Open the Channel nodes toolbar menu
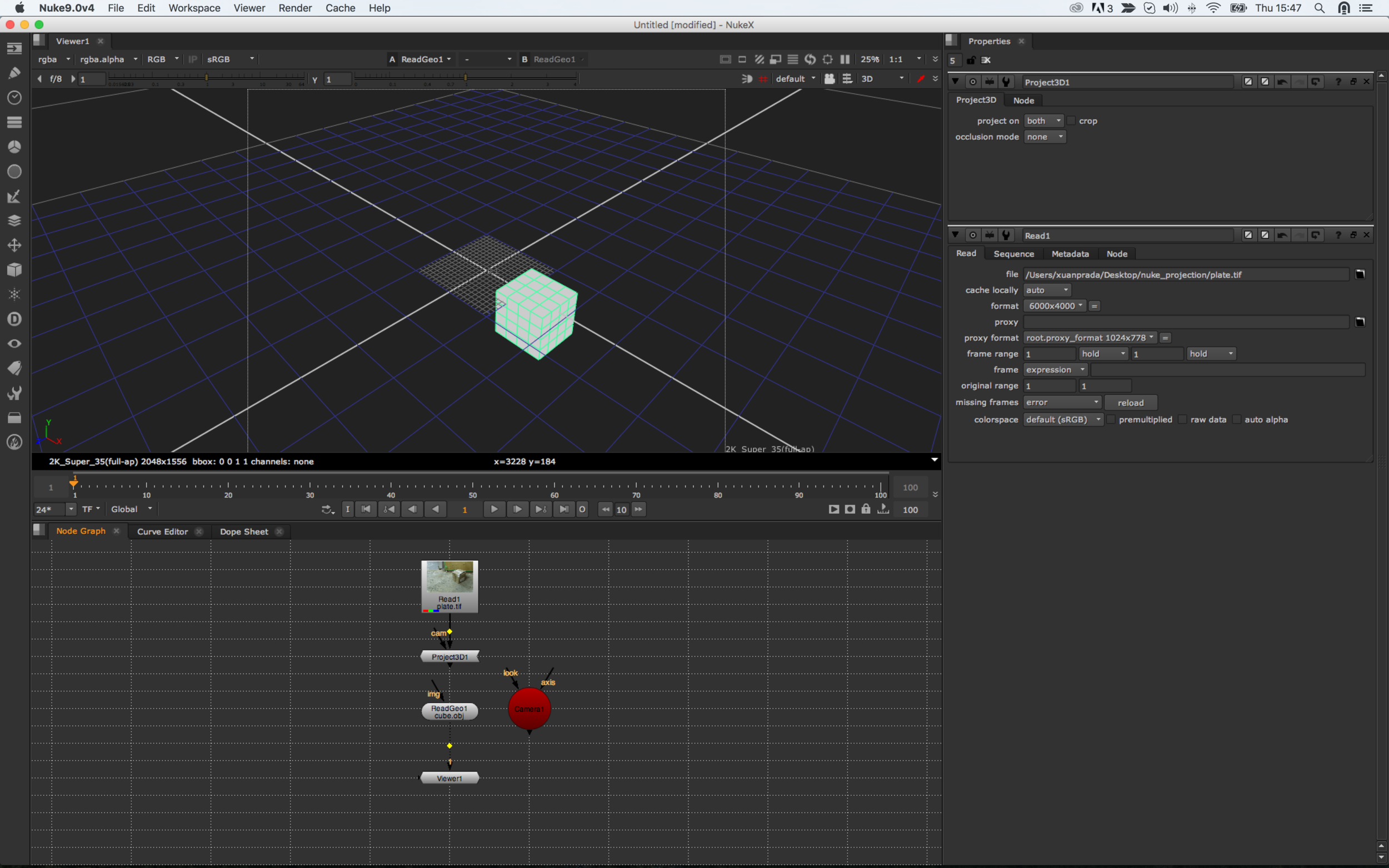 14,122
